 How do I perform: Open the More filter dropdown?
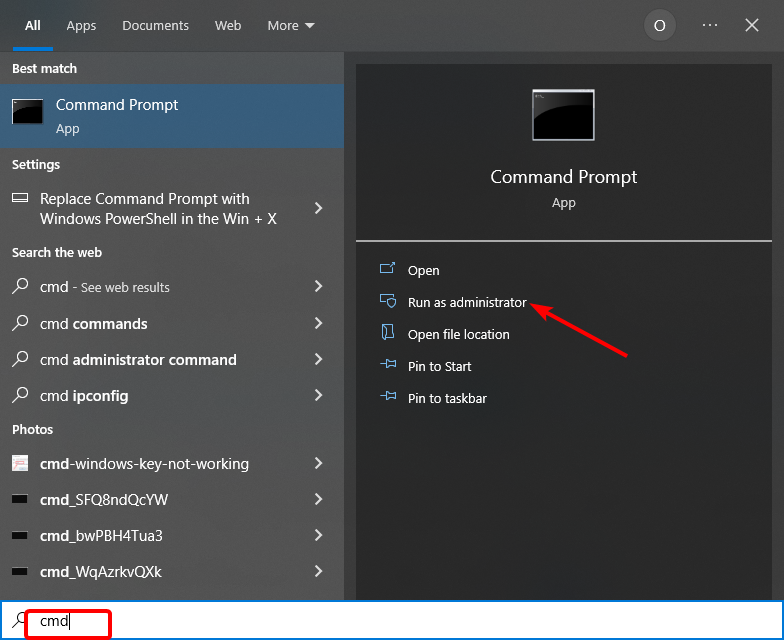tap(291, 26)
